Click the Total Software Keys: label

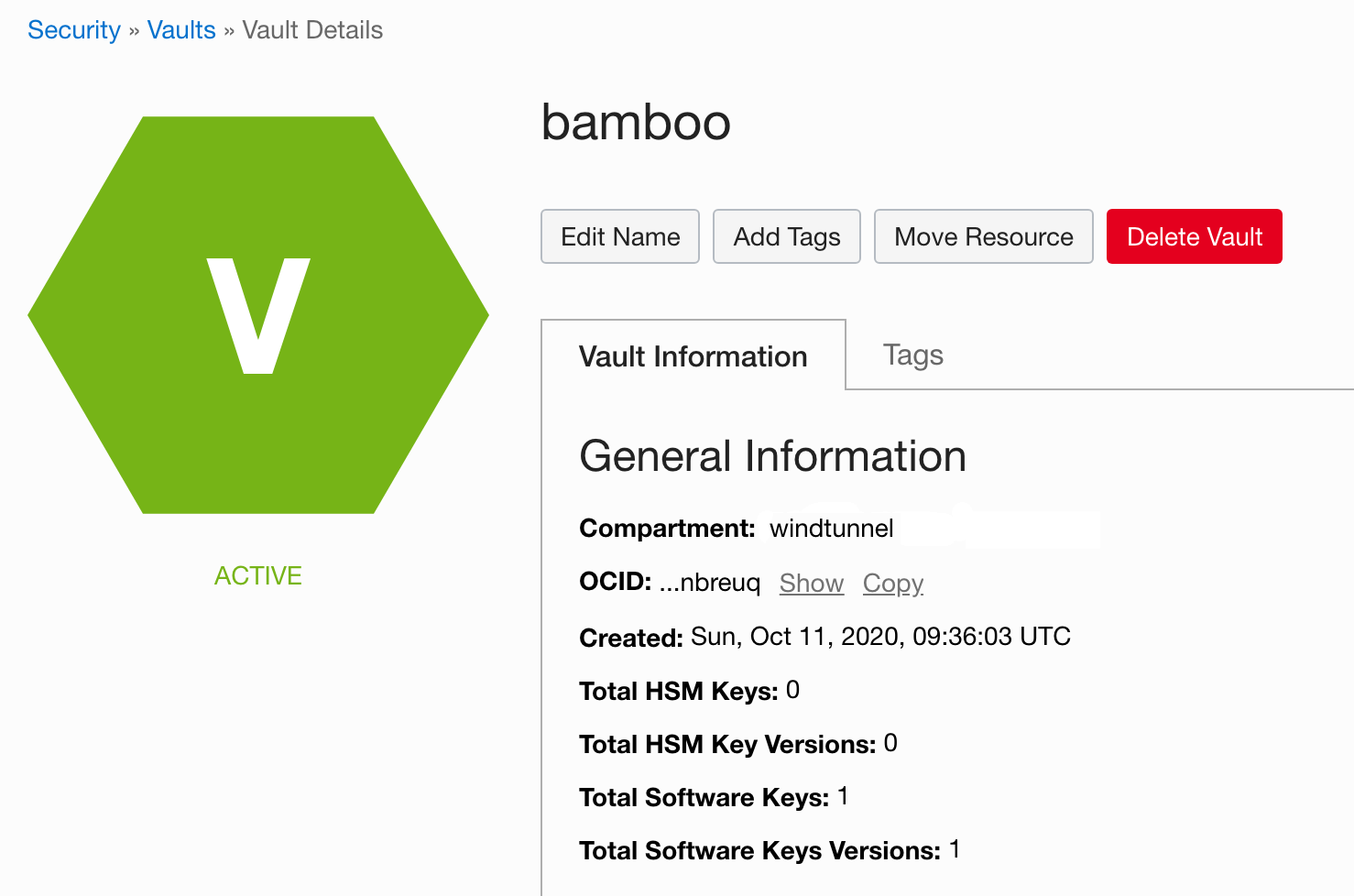coord(704,797)
